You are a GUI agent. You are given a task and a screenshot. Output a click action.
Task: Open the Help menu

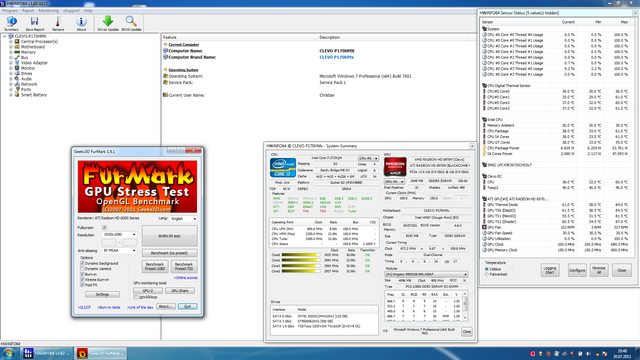[88, 11]
